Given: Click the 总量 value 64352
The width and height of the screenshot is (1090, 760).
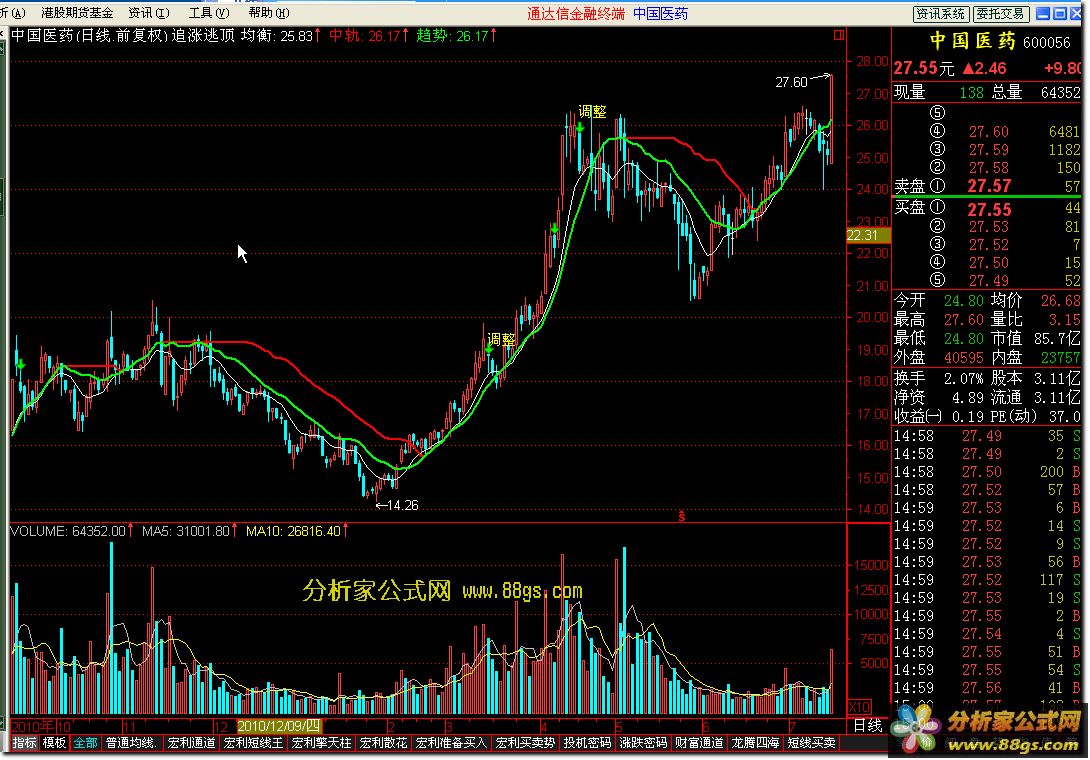Looking at the screenshot, I should [1060, 92].
